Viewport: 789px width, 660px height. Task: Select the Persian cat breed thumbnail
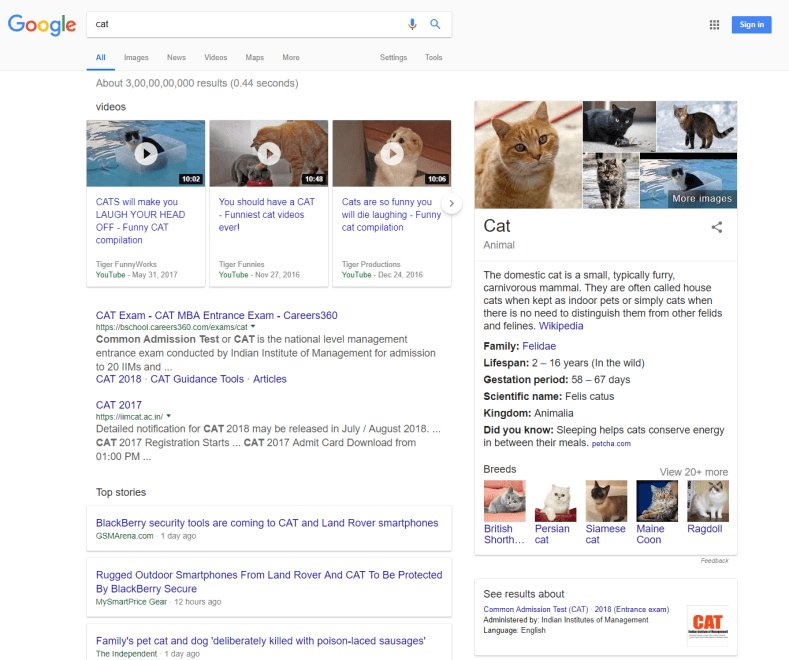pos(556,501)
